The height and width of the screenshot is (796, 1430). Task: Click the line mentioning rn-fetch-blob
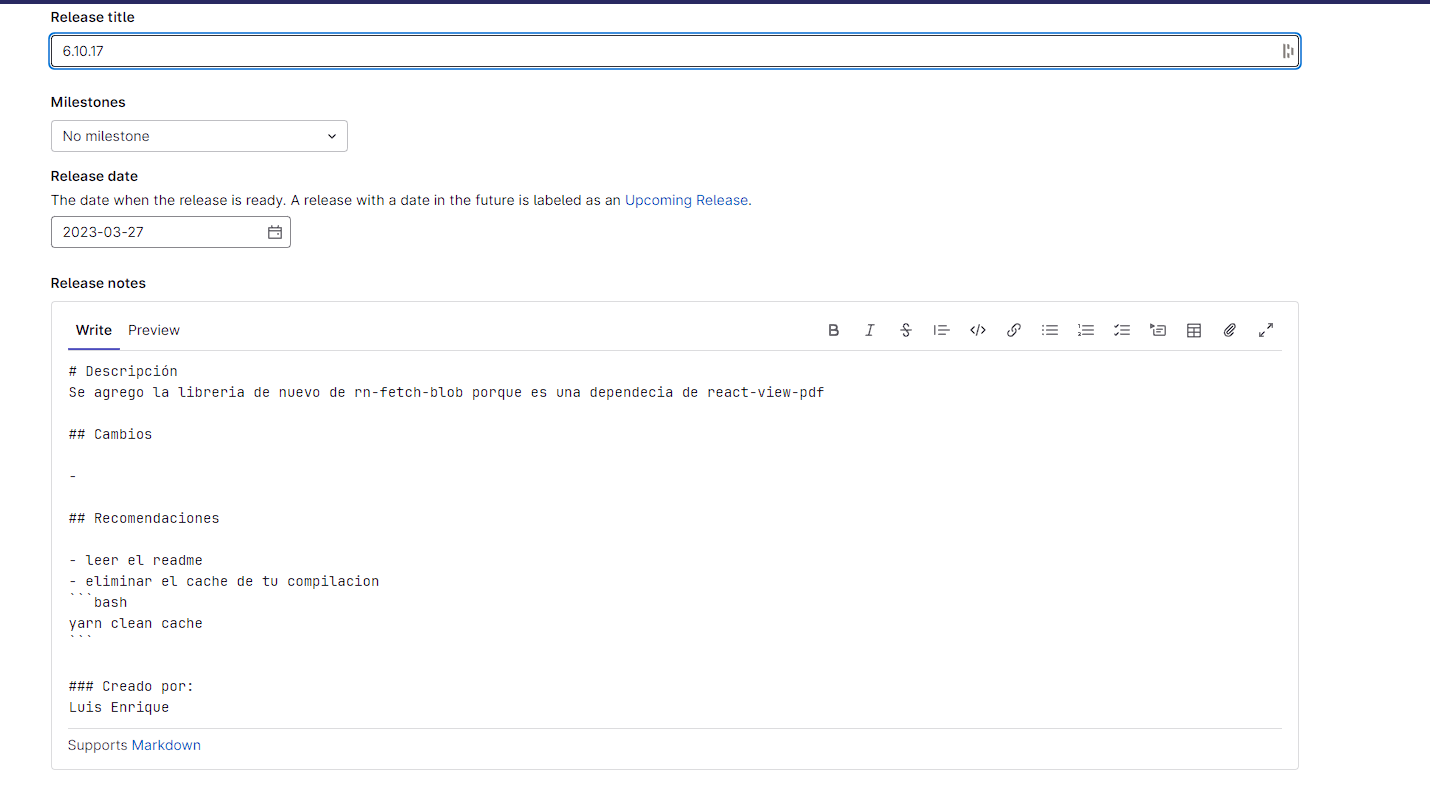(447, 392)
